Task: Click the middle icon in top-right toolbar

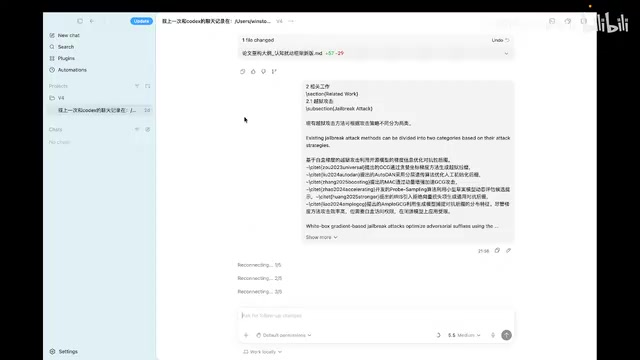Action: 568,21
